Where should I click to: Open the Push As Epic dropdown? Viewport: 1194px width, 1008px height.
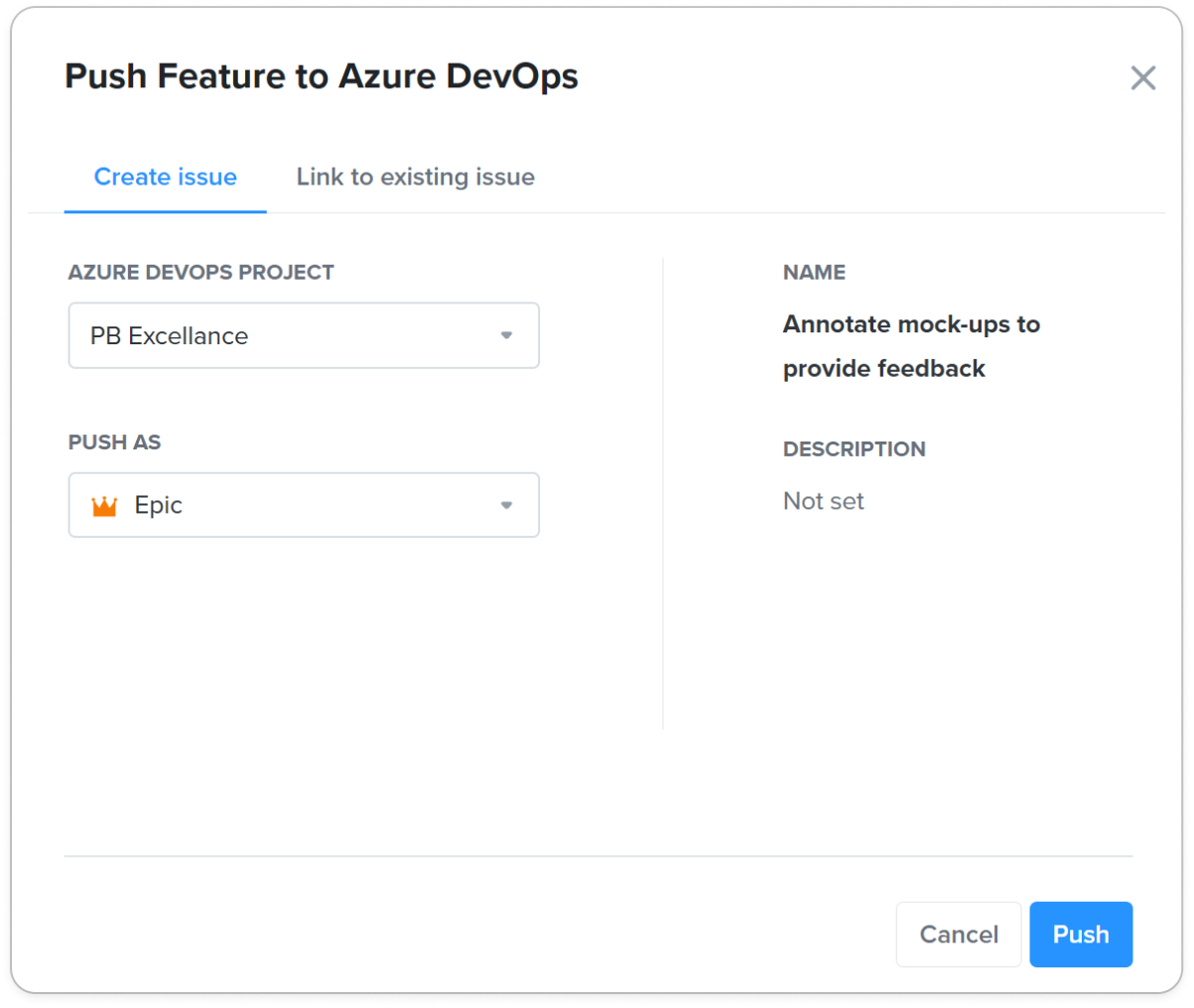tap(304, 505)
